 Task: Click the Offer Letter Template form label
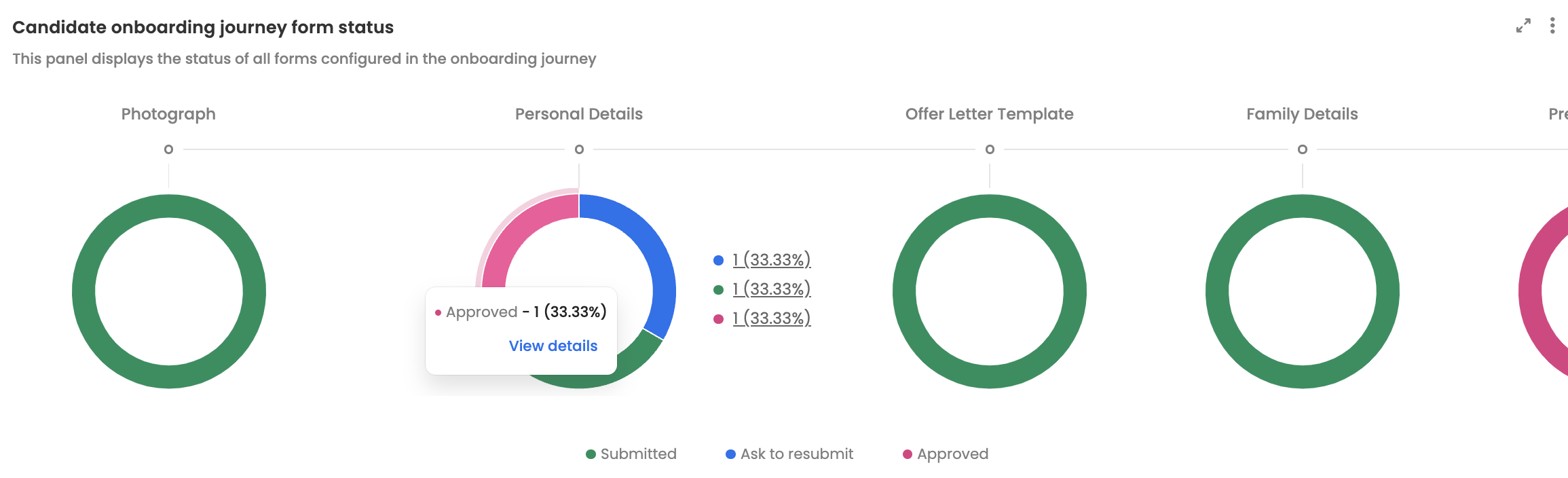click(990, 114)
